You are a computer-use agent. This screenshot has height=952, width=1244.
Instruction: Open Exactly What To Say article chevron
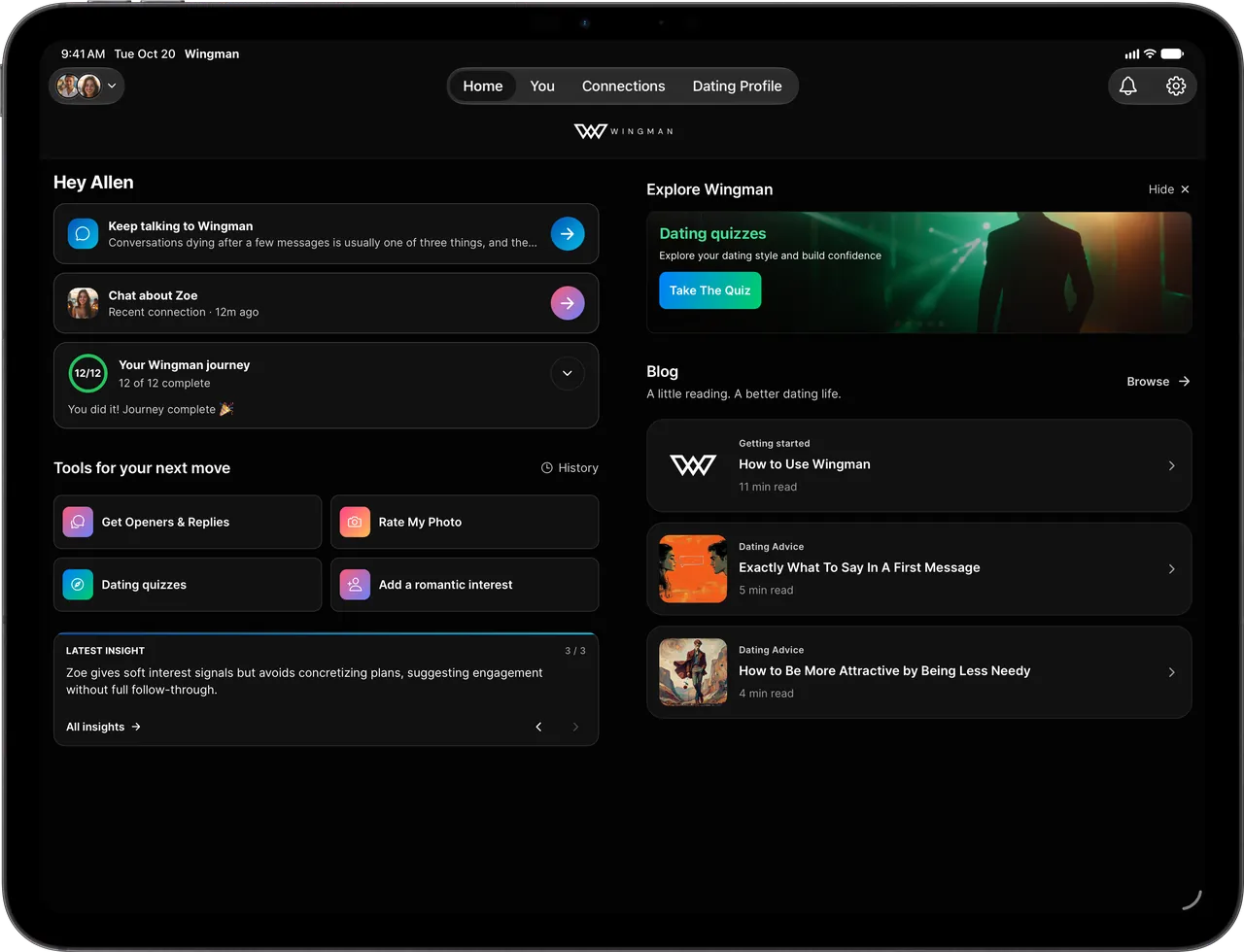[1171, 569]
